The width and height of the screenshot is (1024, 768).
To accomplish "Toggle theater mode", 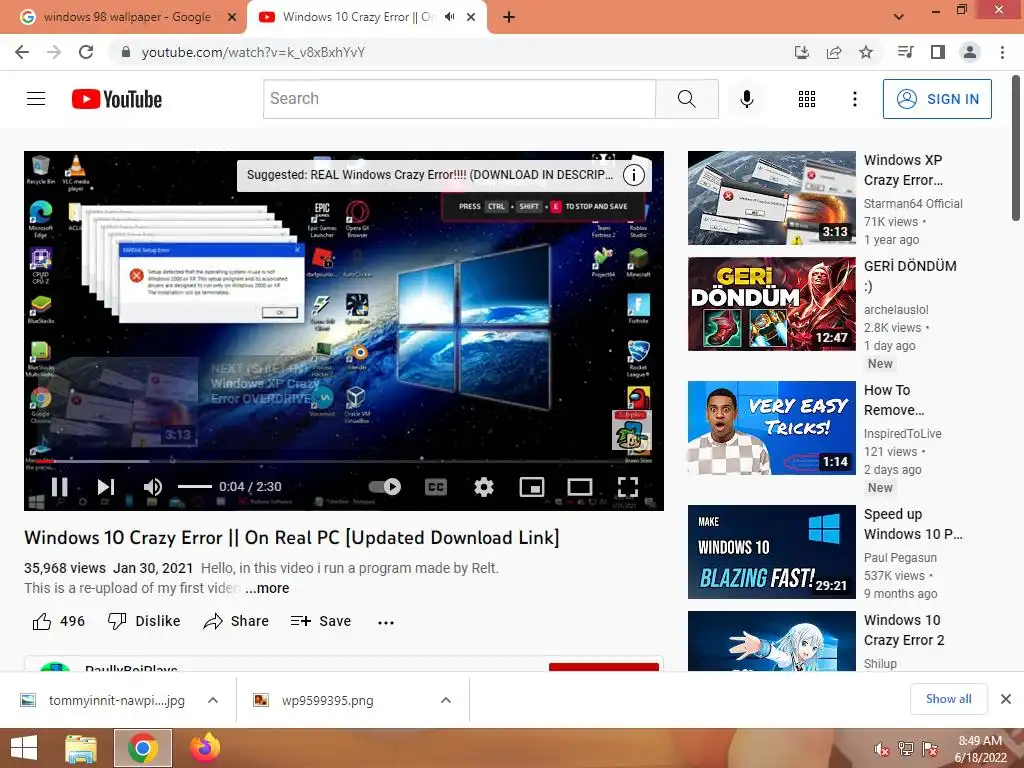I will click(580, 487).
